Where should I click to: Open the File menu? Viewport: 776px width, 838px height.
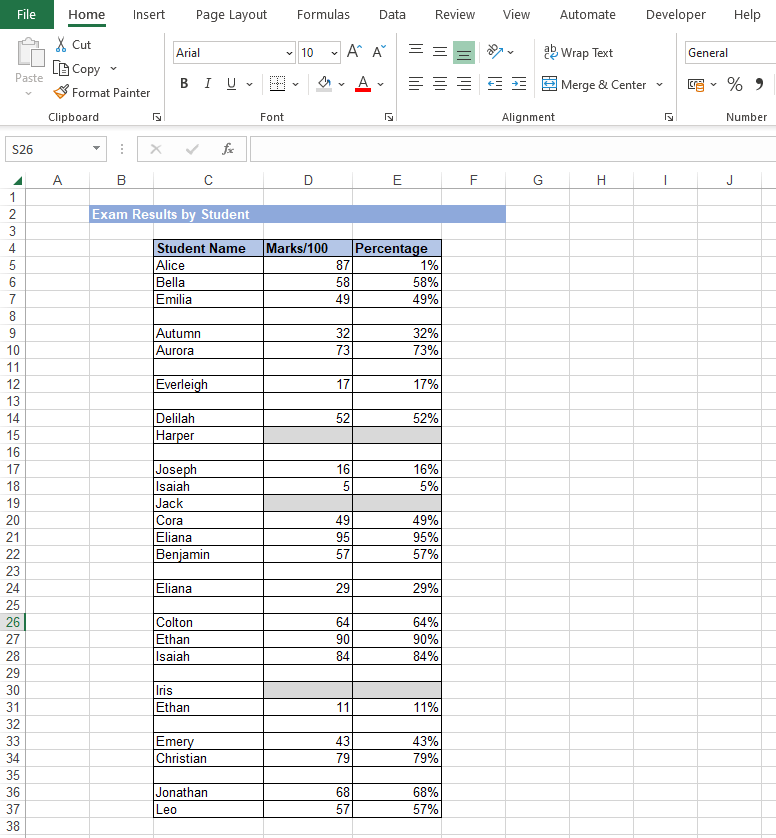[x=26, y=14]
